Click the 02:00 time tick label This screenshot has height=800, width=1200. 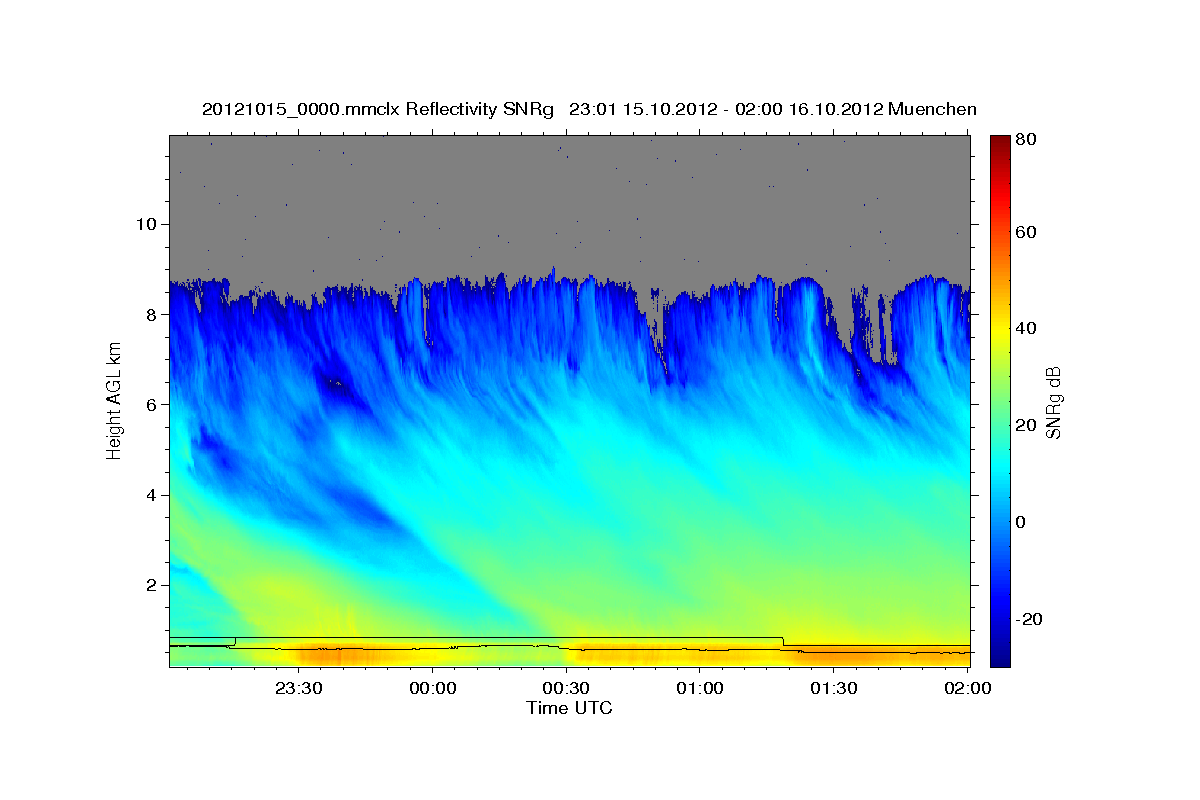coord(966,688)
